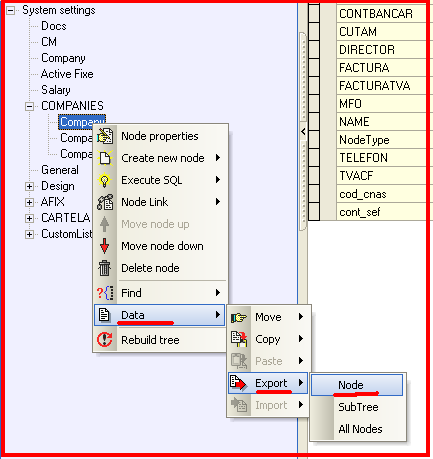Click the DIRECTOR field row
Screen dimensions: 433x459
381,50
